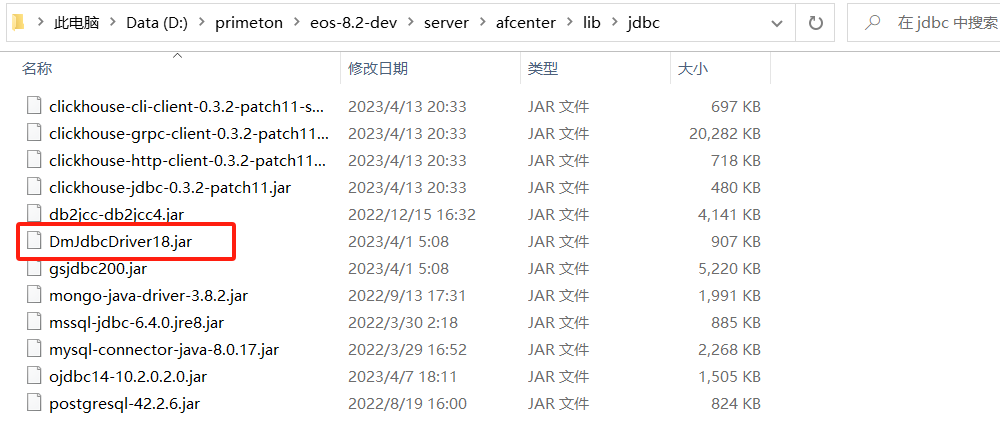Click the refresh icon beside the address bar
1000x436 pixels.
(x=816, y=23)
